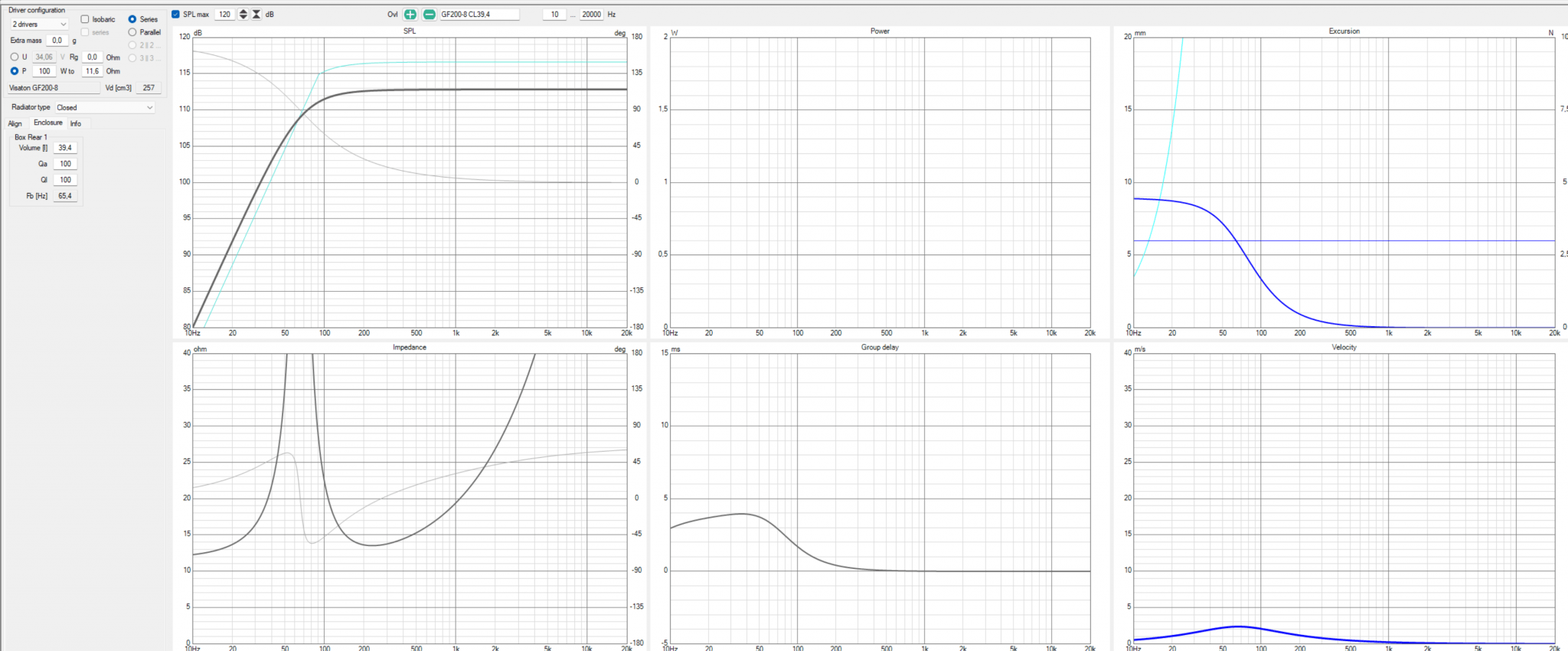Click the Rg resistance input field
This screenshot has width=1568, height=651.
point(92,57)
